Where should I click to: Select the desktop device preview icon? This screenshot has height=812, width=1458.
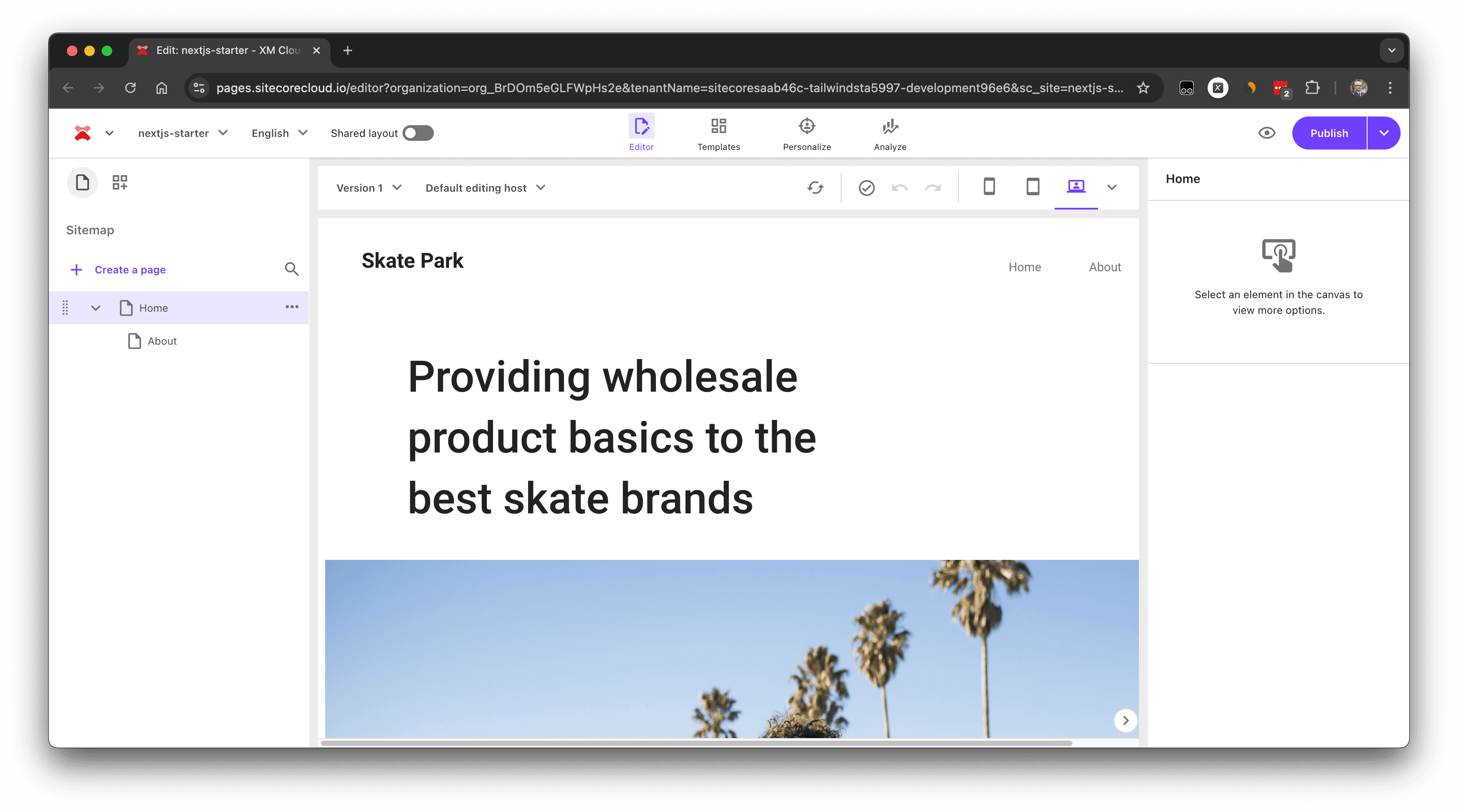(1075, 187)
